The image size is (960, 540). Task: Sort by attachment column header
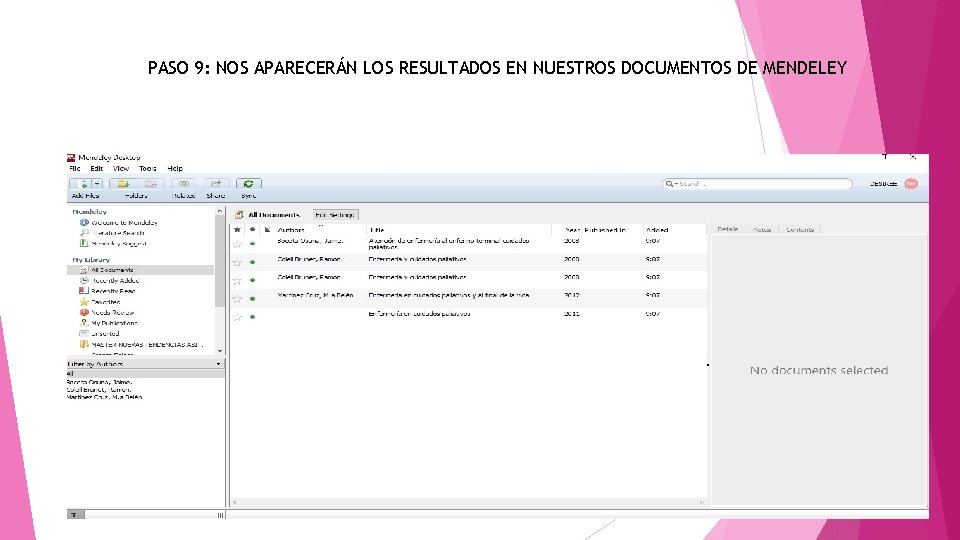pyautogui.click(x=268, y=230)
